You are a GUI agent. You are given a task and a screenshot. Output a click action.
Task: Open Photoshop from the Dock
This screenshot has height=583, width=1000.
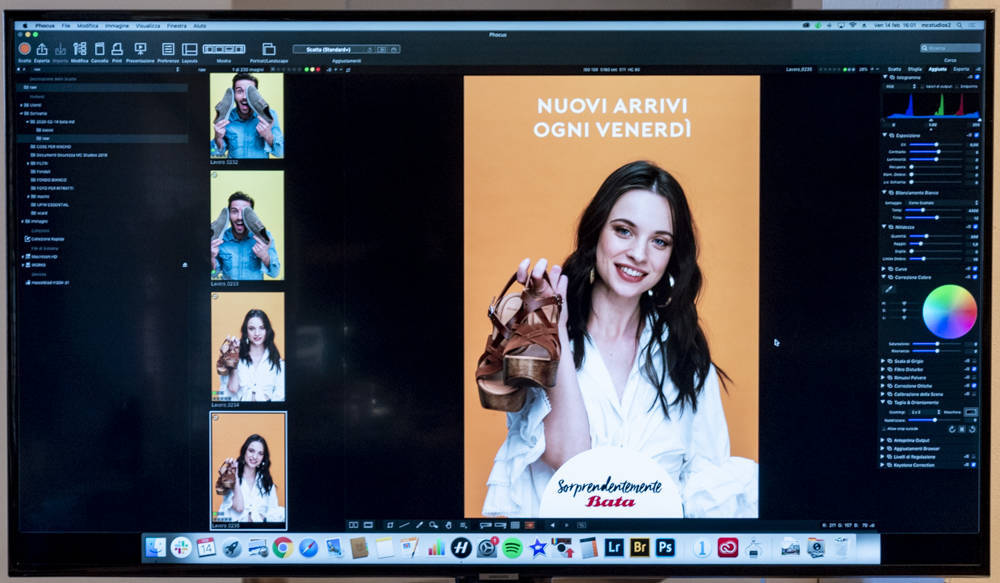click(664, 547)
